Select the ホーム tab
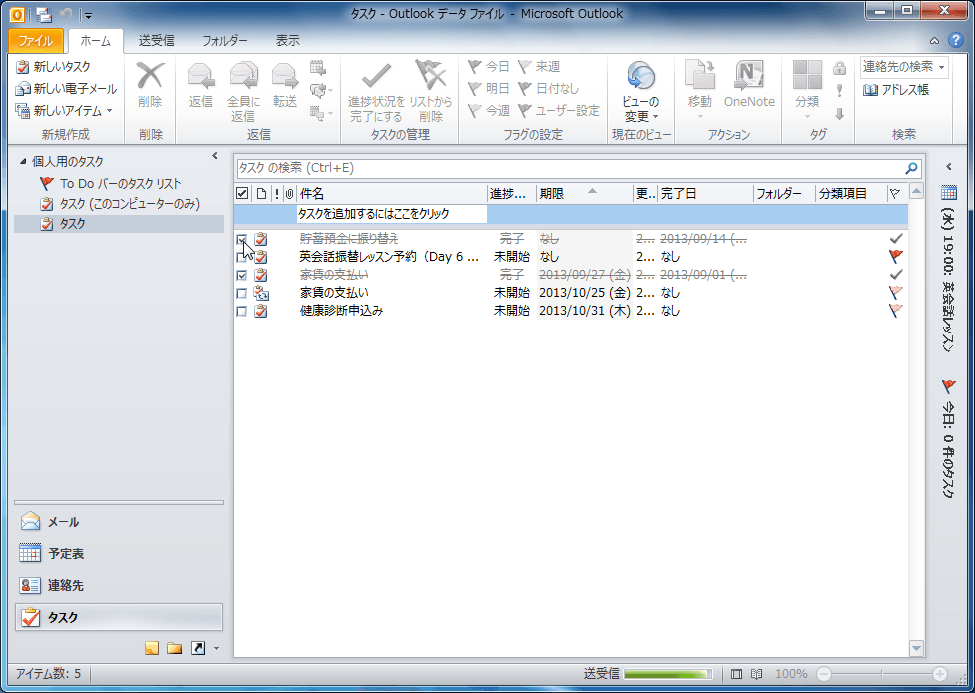This screenshot has height=693, width=975. click(x=96, y=41)
